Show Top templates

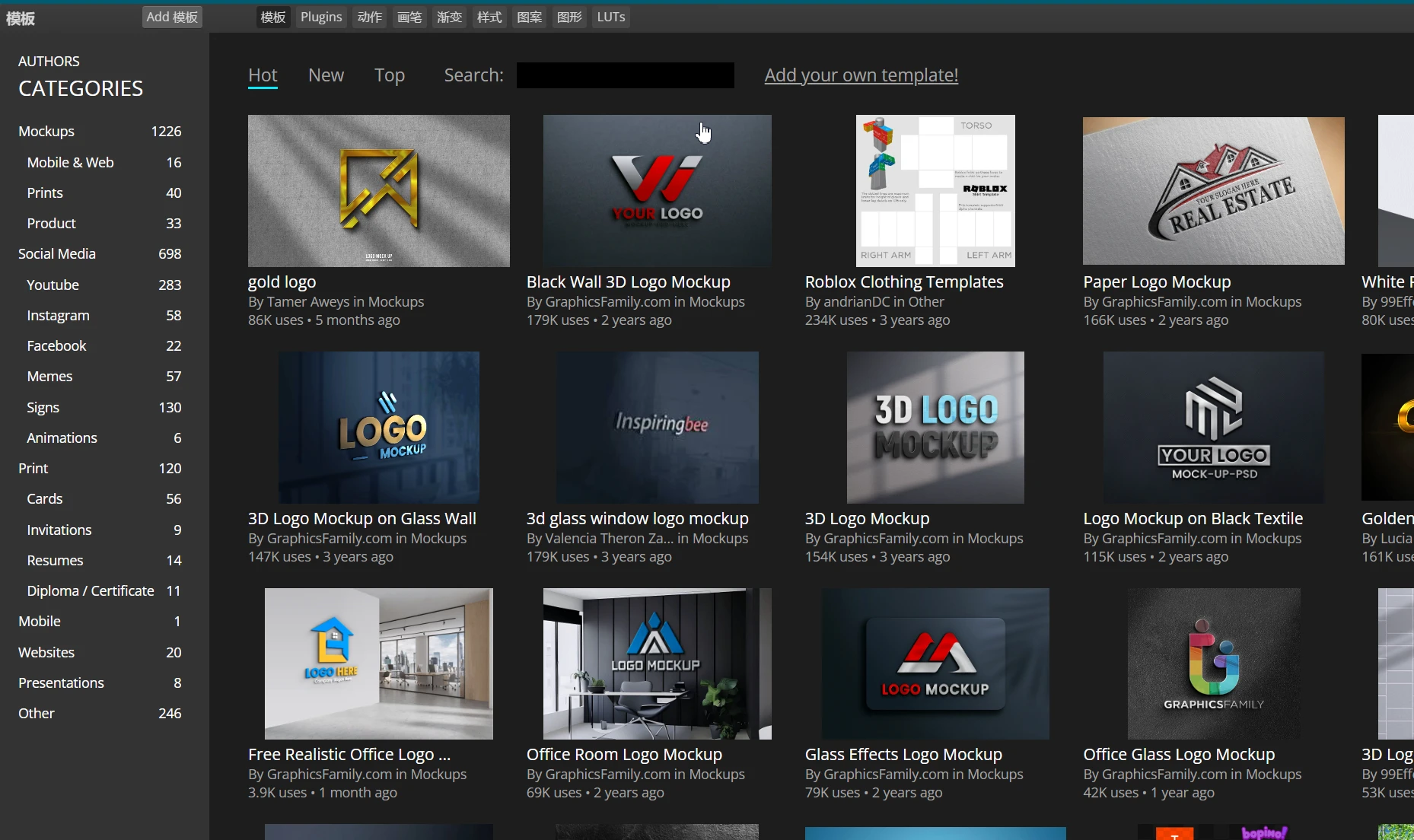coord(390,75)
